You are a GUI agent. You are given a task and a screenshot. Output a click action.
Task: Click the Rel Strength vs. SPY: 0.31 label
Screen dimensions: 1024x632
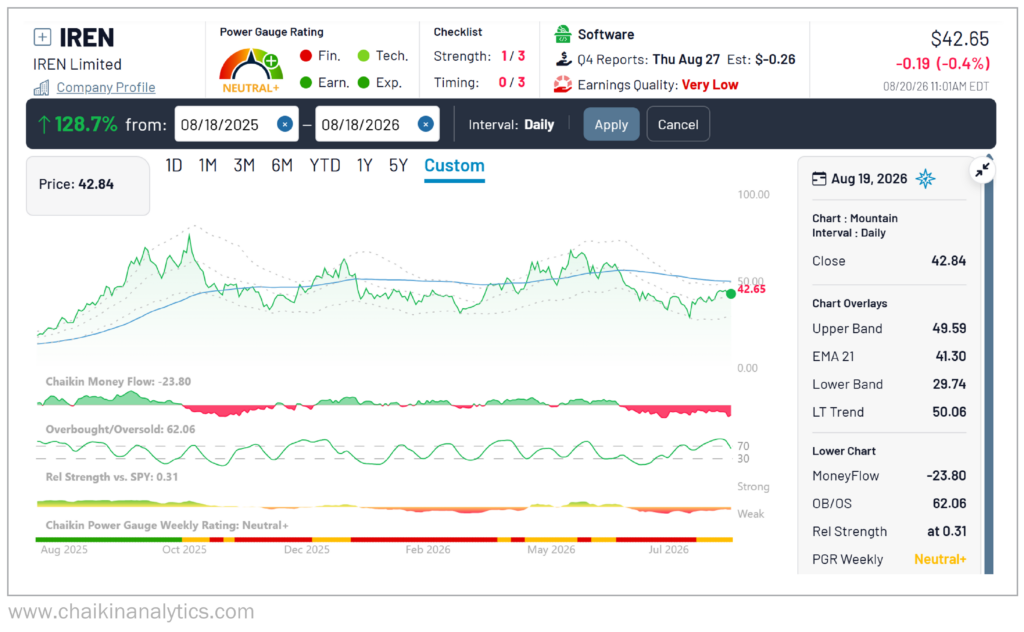[112, 477]
